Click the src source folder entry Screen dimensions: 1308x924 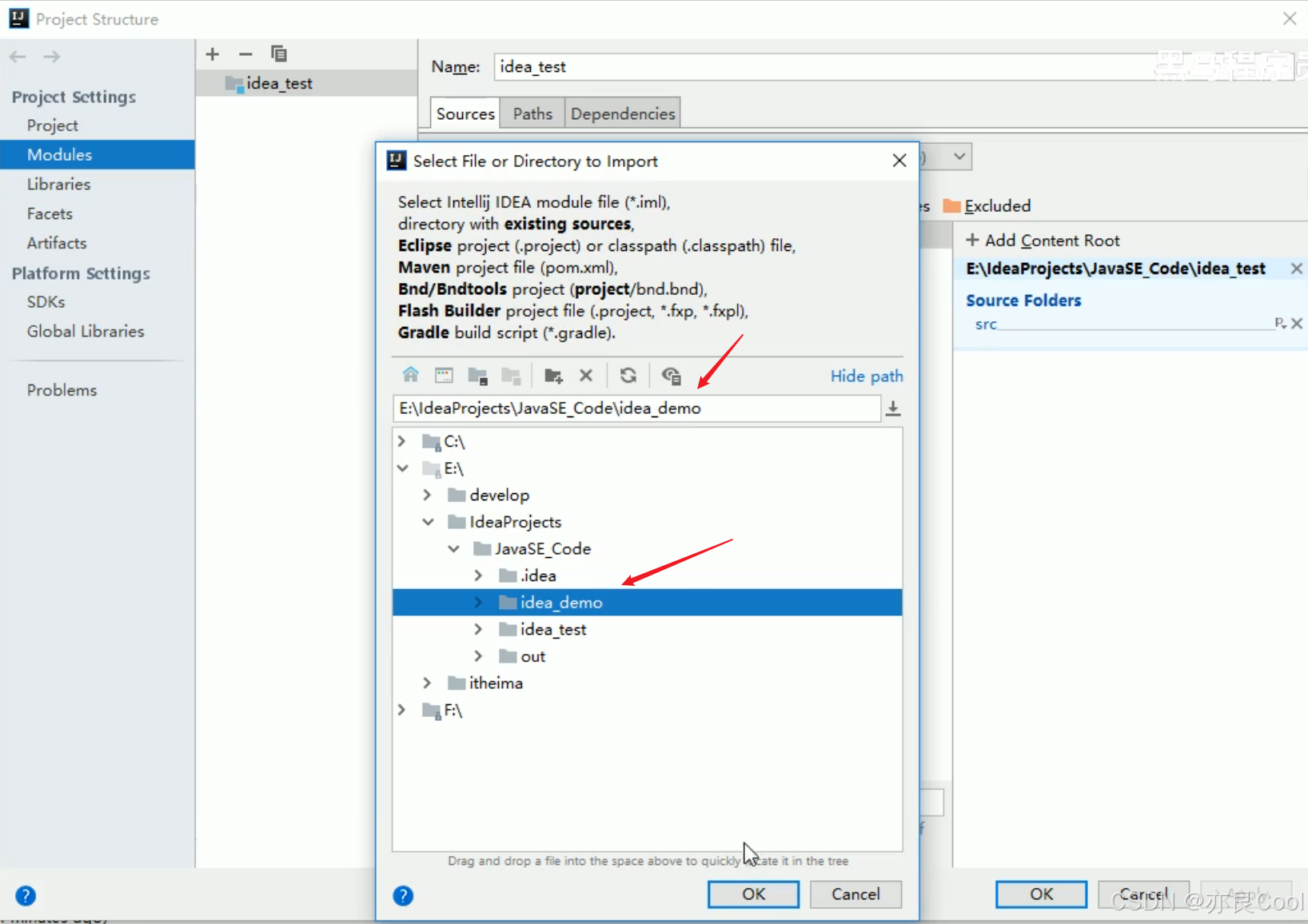(x=986, y=324)
